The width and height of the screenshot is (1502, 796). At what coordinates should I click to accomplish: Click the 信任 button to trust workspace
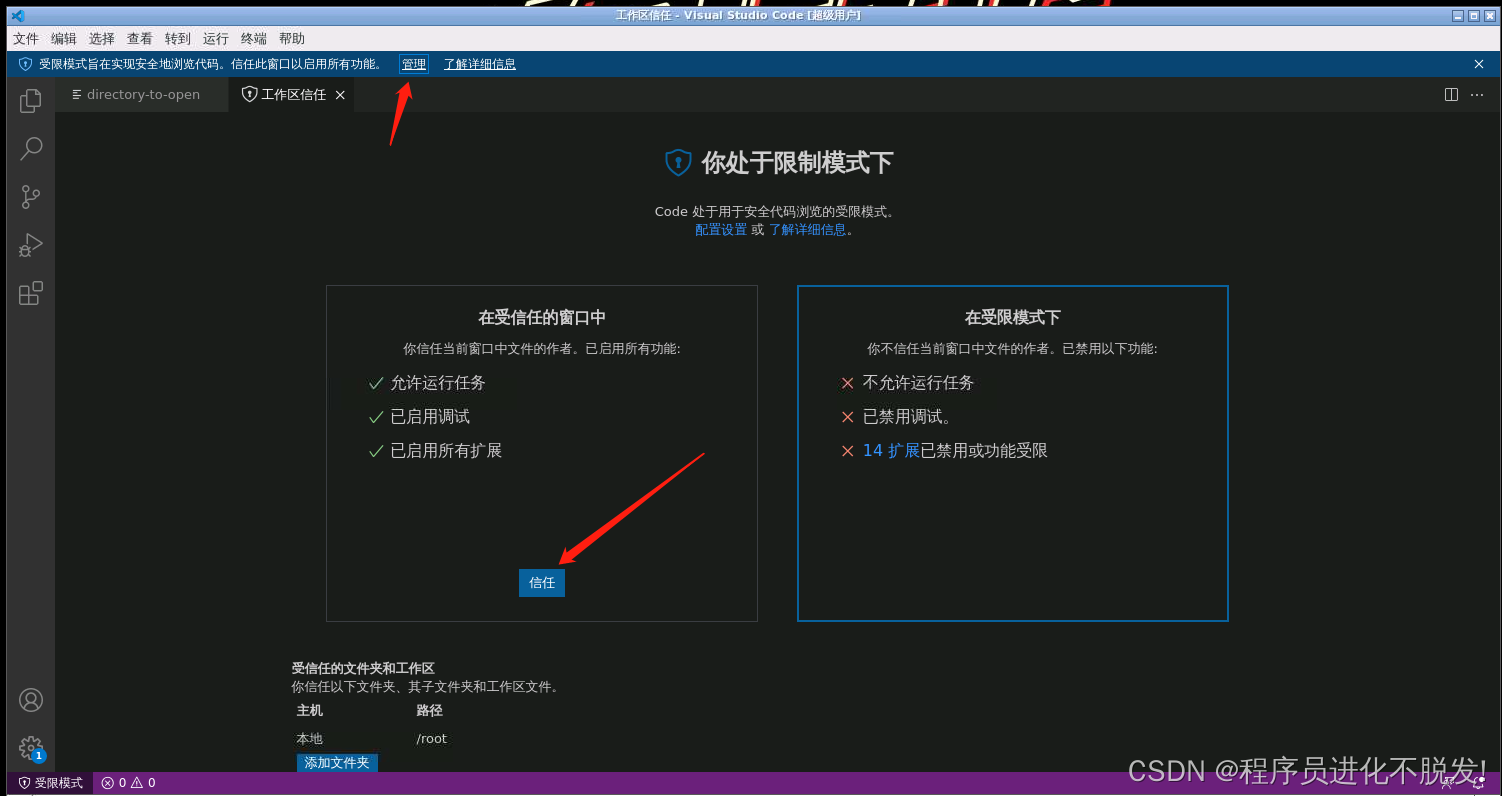[x=541, y=582]
